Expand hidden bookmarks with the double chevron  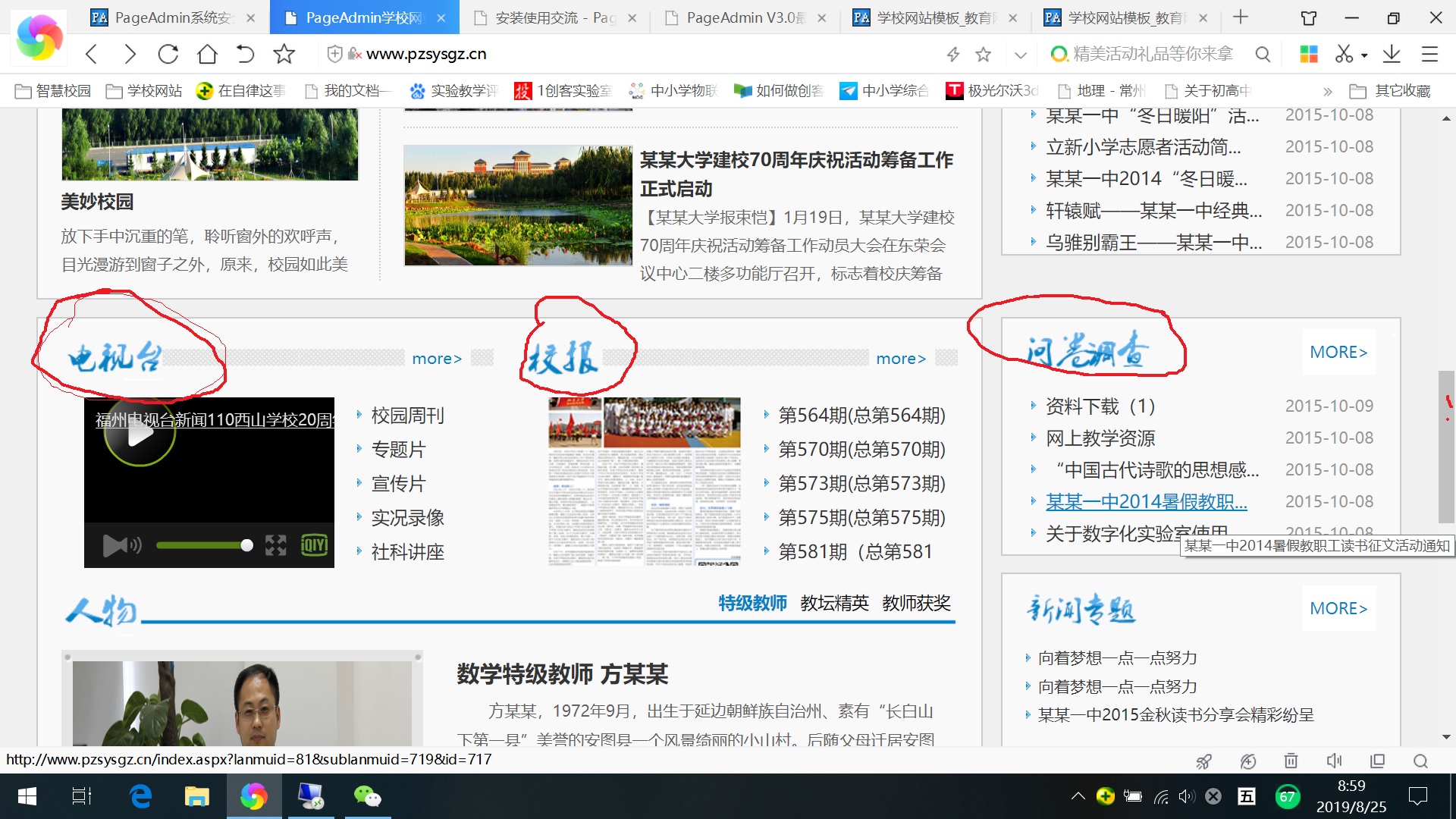tap(1327, 92)
